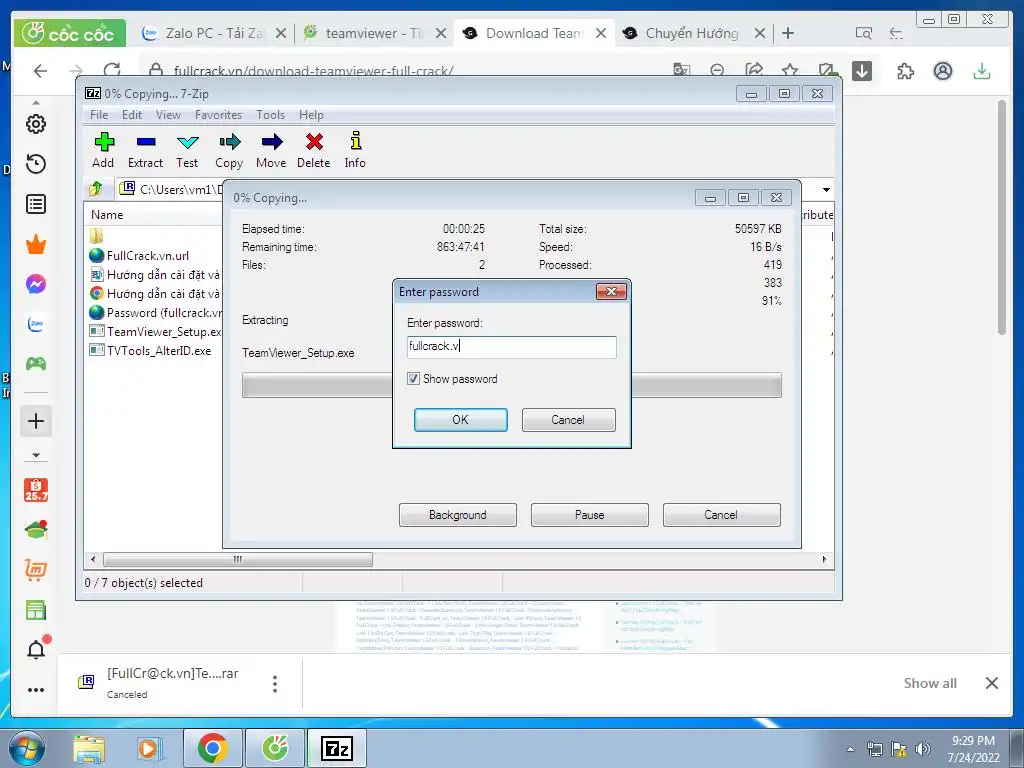Close the downloads bar with X
Screen dimensions: 1024x768
(x=991, y=683)
